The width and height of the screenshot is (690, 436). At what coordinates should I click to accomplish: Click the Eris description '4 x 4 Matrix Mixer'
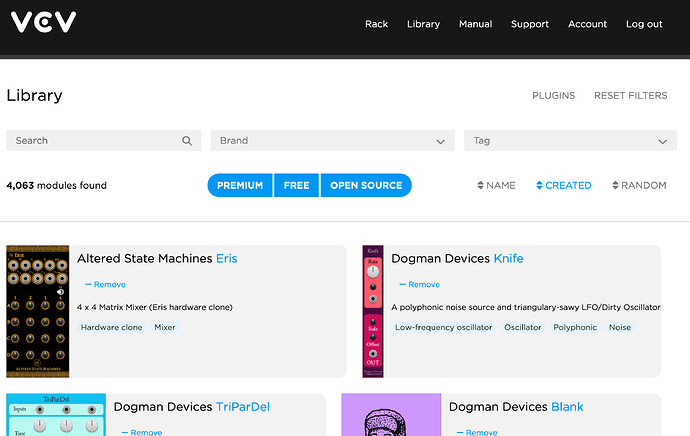(x=155, y=307)
